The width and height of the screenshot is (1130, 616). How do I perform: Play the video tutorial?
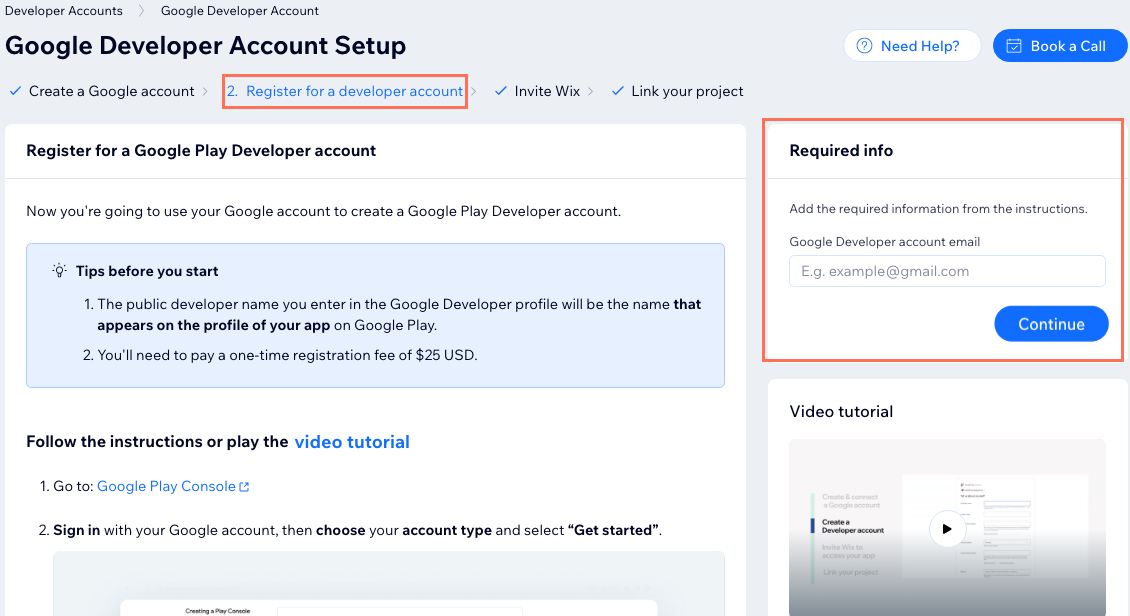[947, 529]
